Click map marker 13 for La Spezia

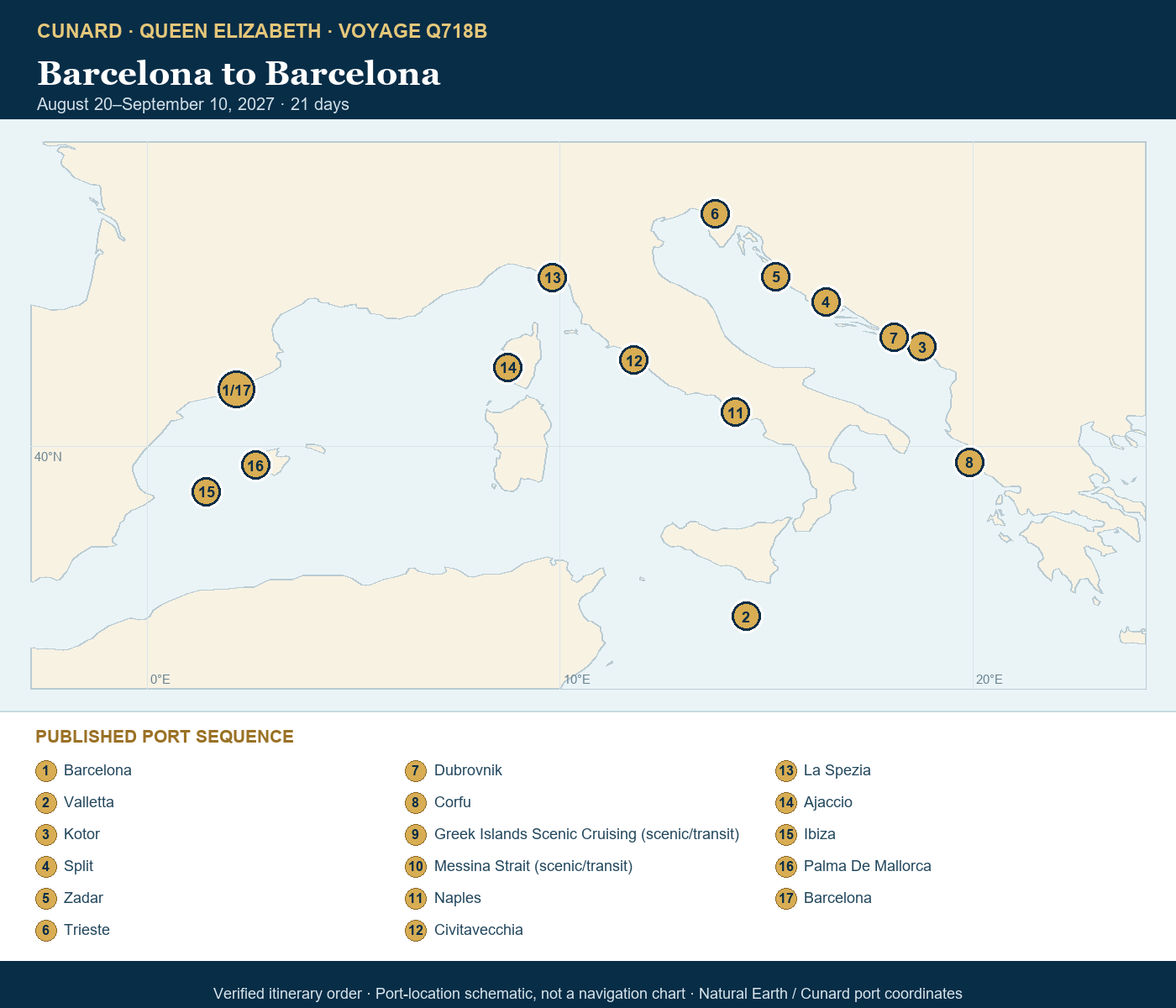(x=552, y=277)
